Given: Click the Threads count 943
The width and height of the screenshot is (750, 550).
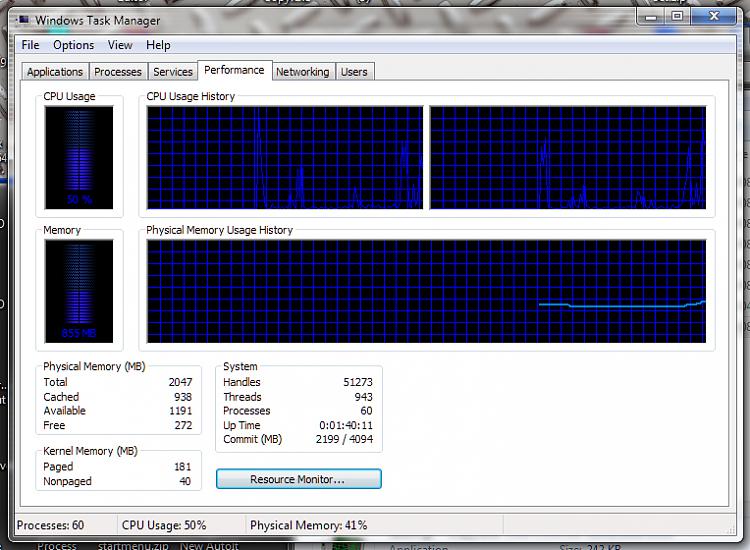Looking at the screenshot, I should tap(364, 397).
